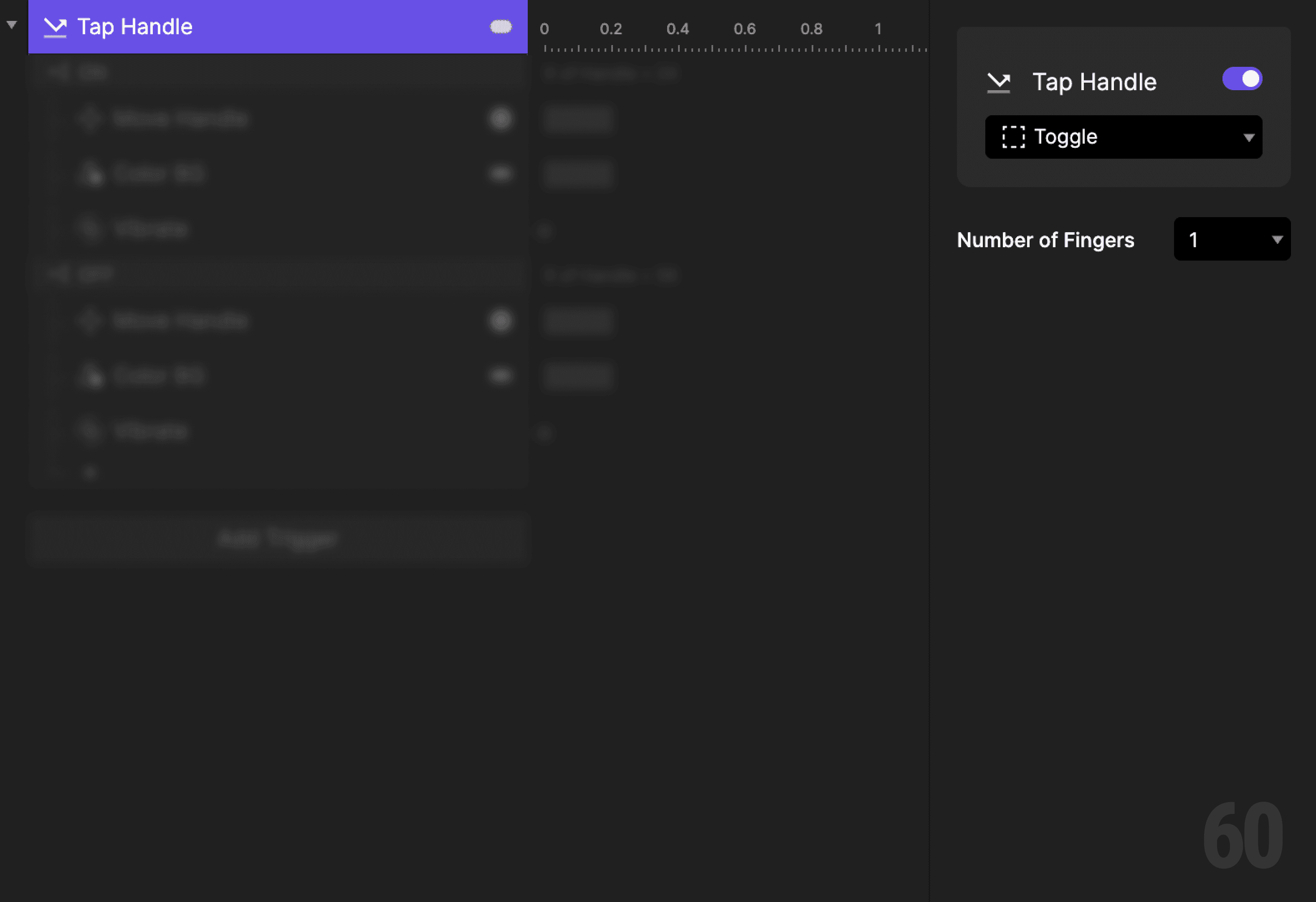Click the Move Handle icon under the Off state
The image size is (1316, 902).
90,320
